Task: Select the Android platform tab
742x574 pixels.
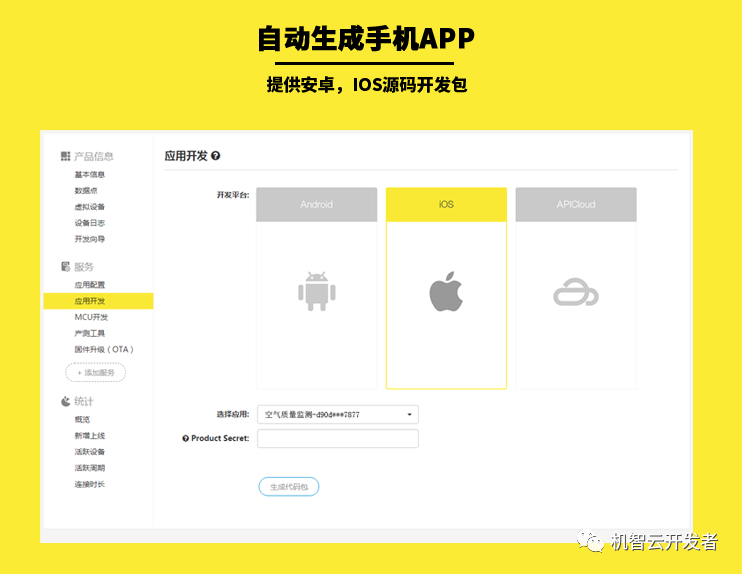Action: 317,204
